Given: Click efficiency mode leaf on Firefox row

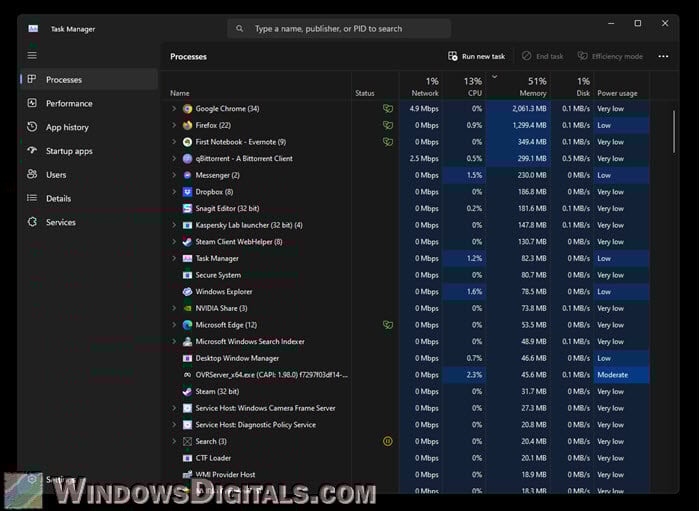Looking at the screenshot, I should tap(388, 125).
